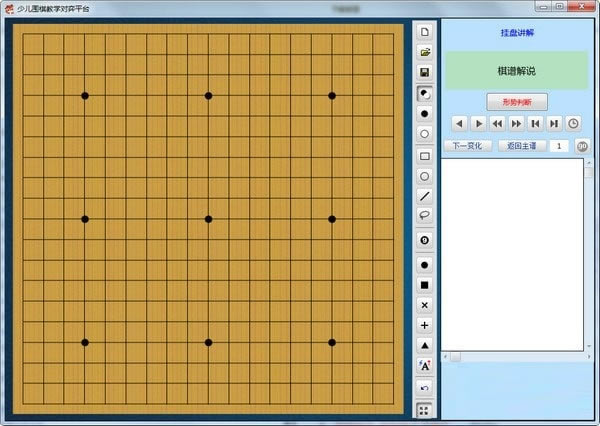
Task: Select the lasso freehand drawing tool
Action: click(424, 215)
